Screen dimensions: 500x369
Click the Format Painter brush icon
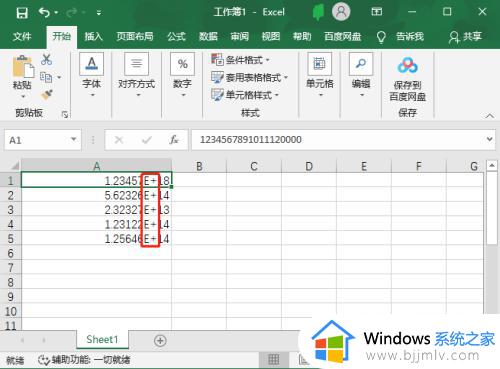47,95
